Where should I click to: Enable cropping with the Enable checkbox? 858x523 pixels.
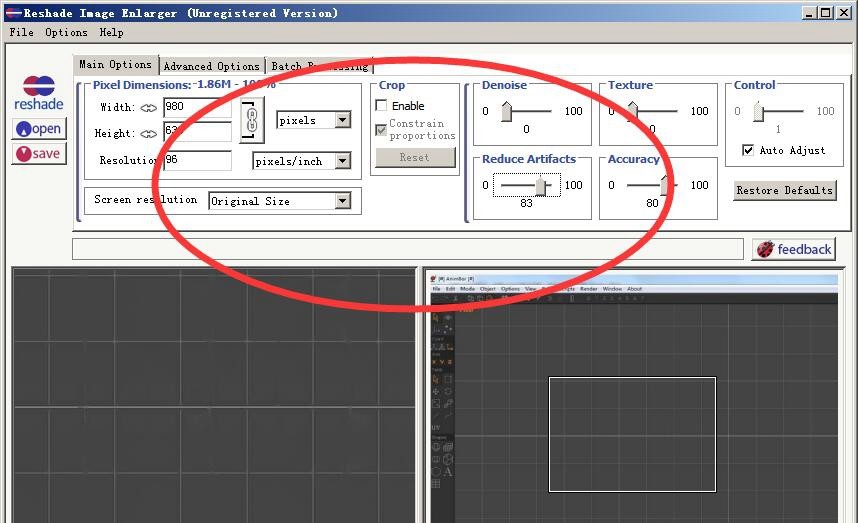coord(381,105)
